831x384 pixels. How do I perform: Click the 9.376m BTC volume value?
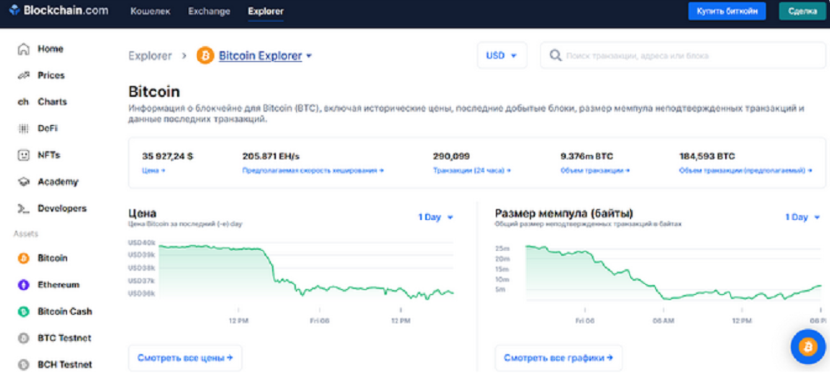tap(587, 156)
